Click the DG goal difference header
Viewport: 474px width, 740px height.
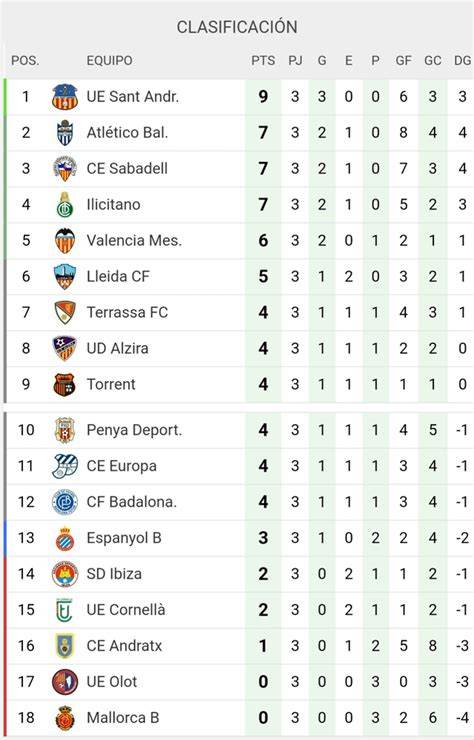pyautogui.click(x=462, y=60)
